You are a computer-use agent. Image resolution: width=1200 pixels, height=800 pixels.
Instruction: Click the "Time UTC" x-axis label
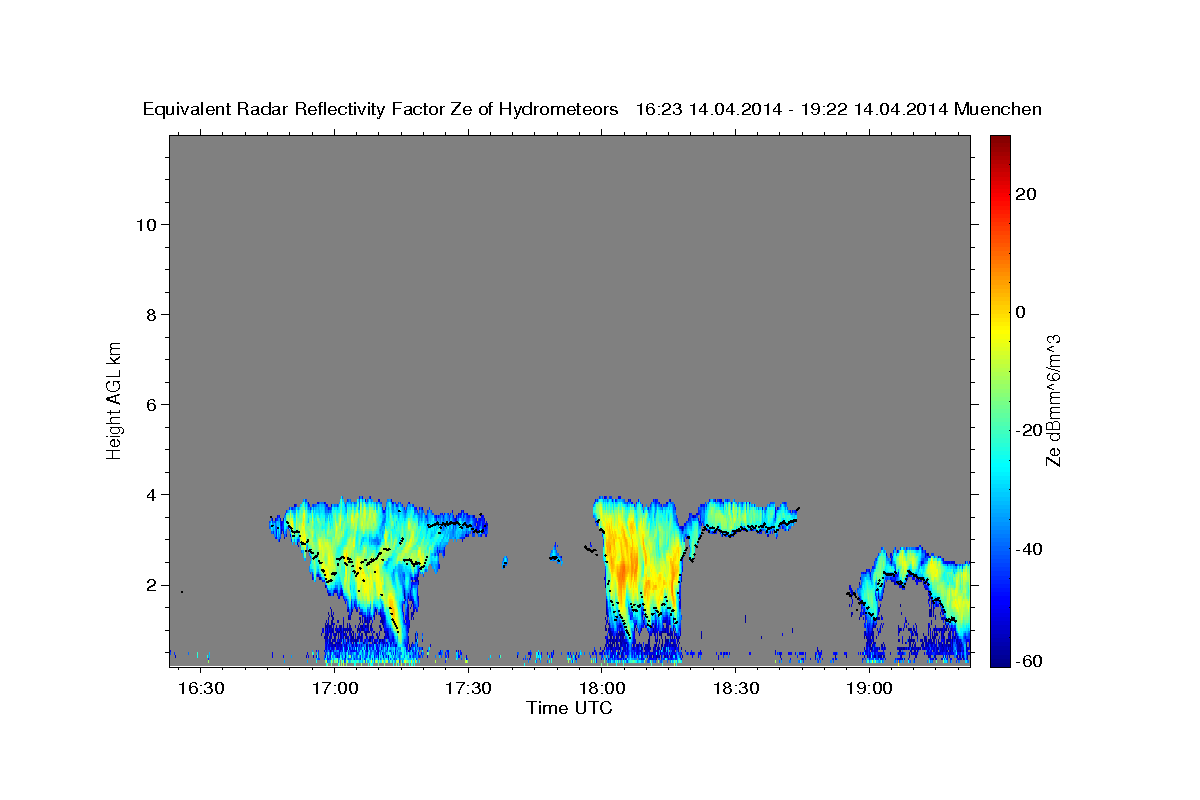pyautogui.click(x=569, y=708)
